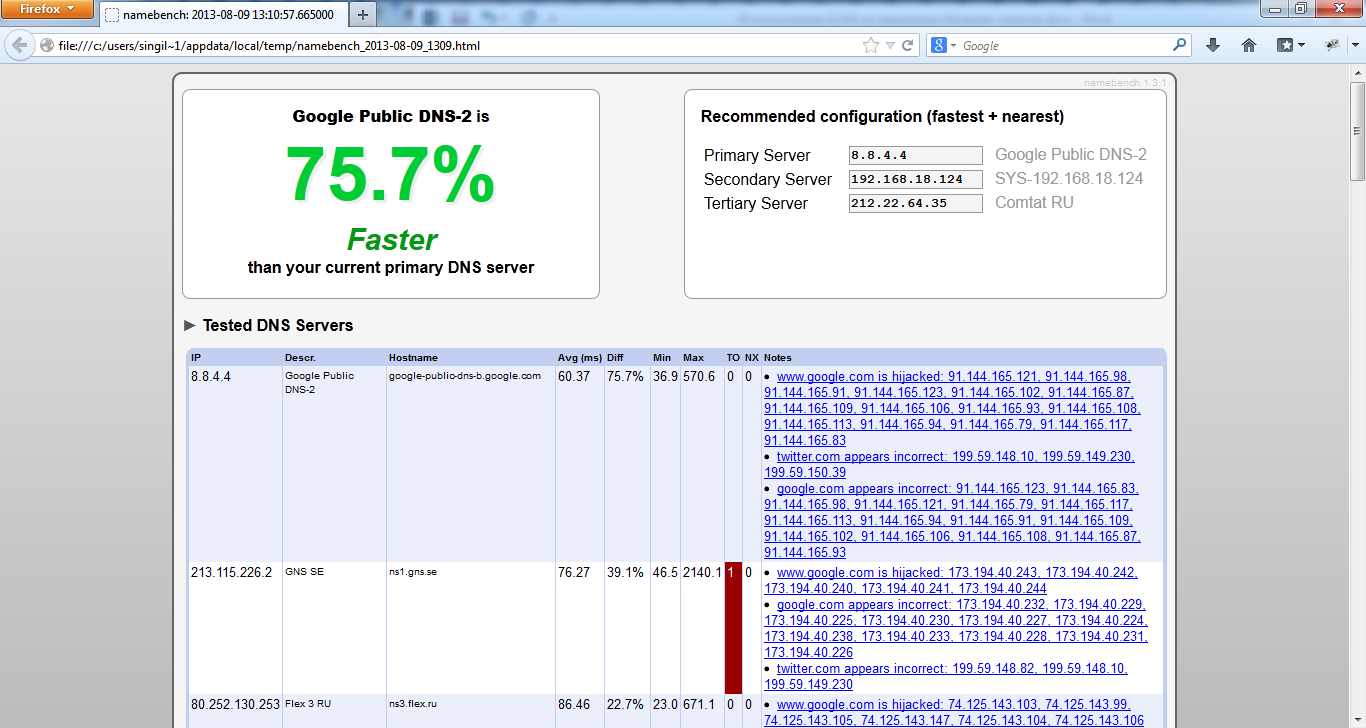Open the Google search engine dropdown
Viewport: 1366px width, 728px height.
click(x=943, y=45)
